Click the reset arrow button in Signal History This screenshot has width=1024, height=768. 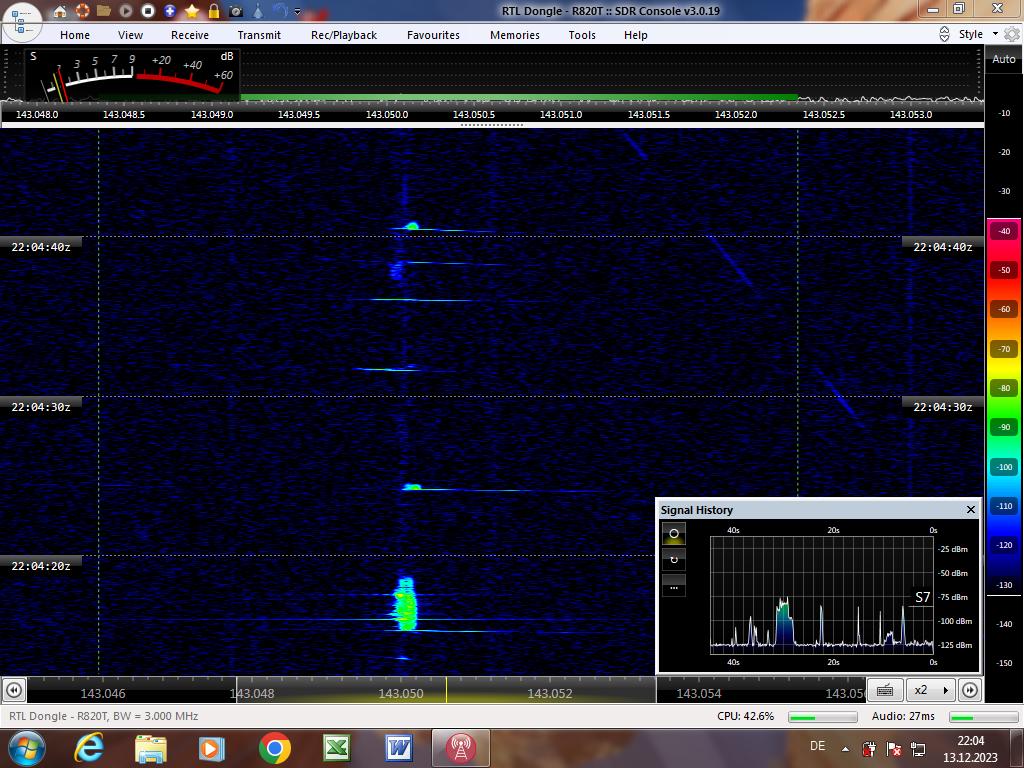pos(674,560)
